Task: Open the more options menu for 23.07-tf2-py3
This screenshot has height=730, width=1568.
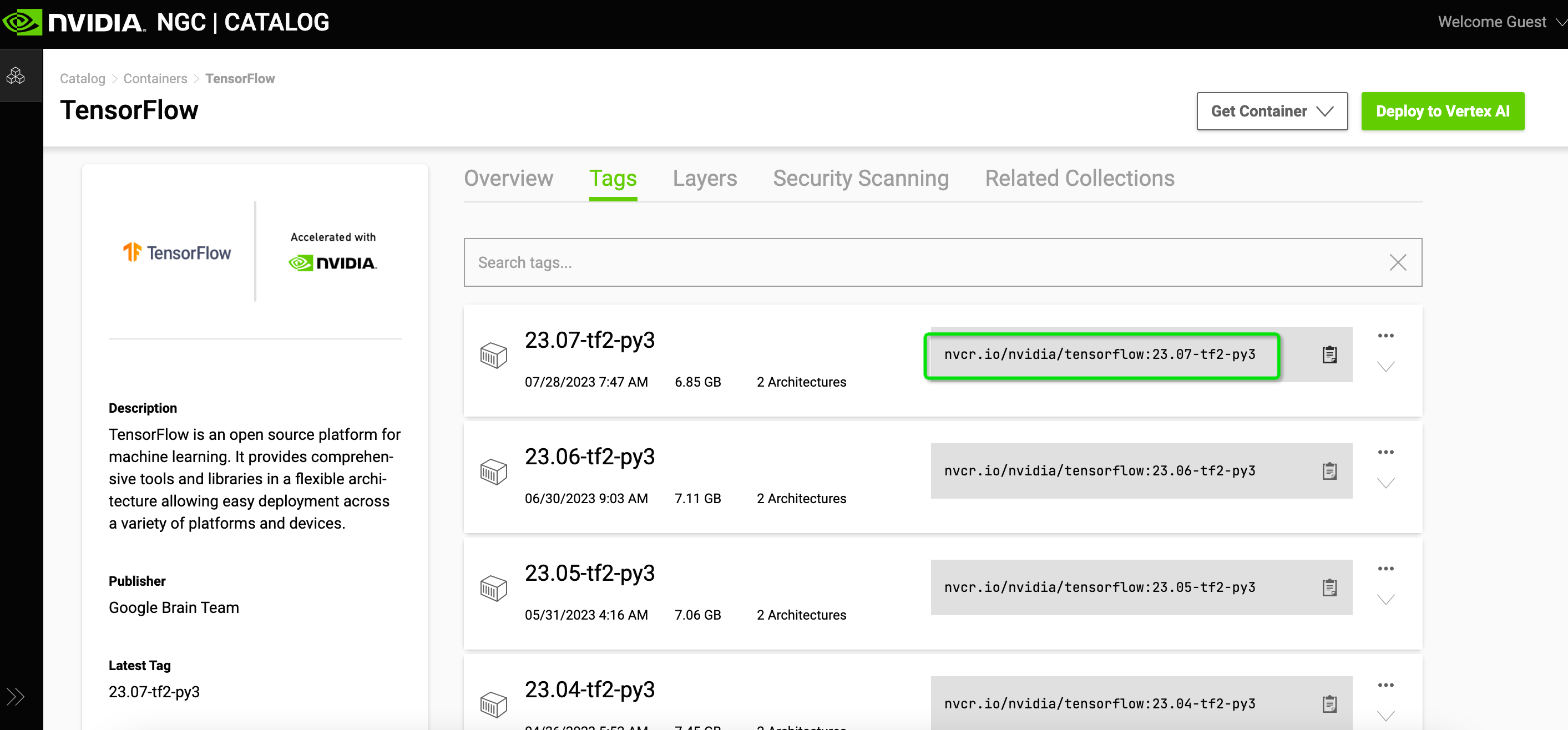Action: [x=1386, y=336]
